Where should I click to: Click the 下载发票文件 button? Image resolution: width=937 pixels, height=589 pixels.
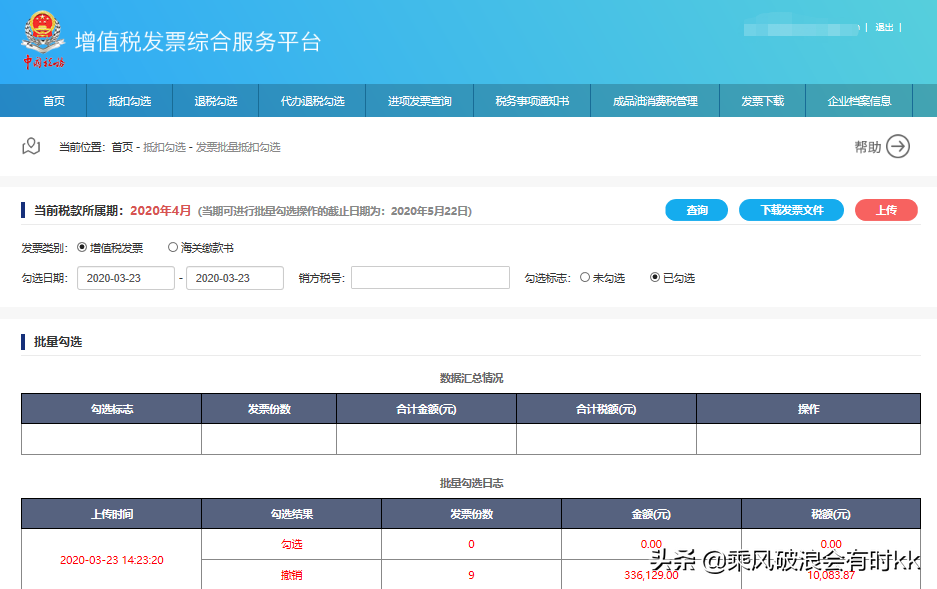pos(791,210)
